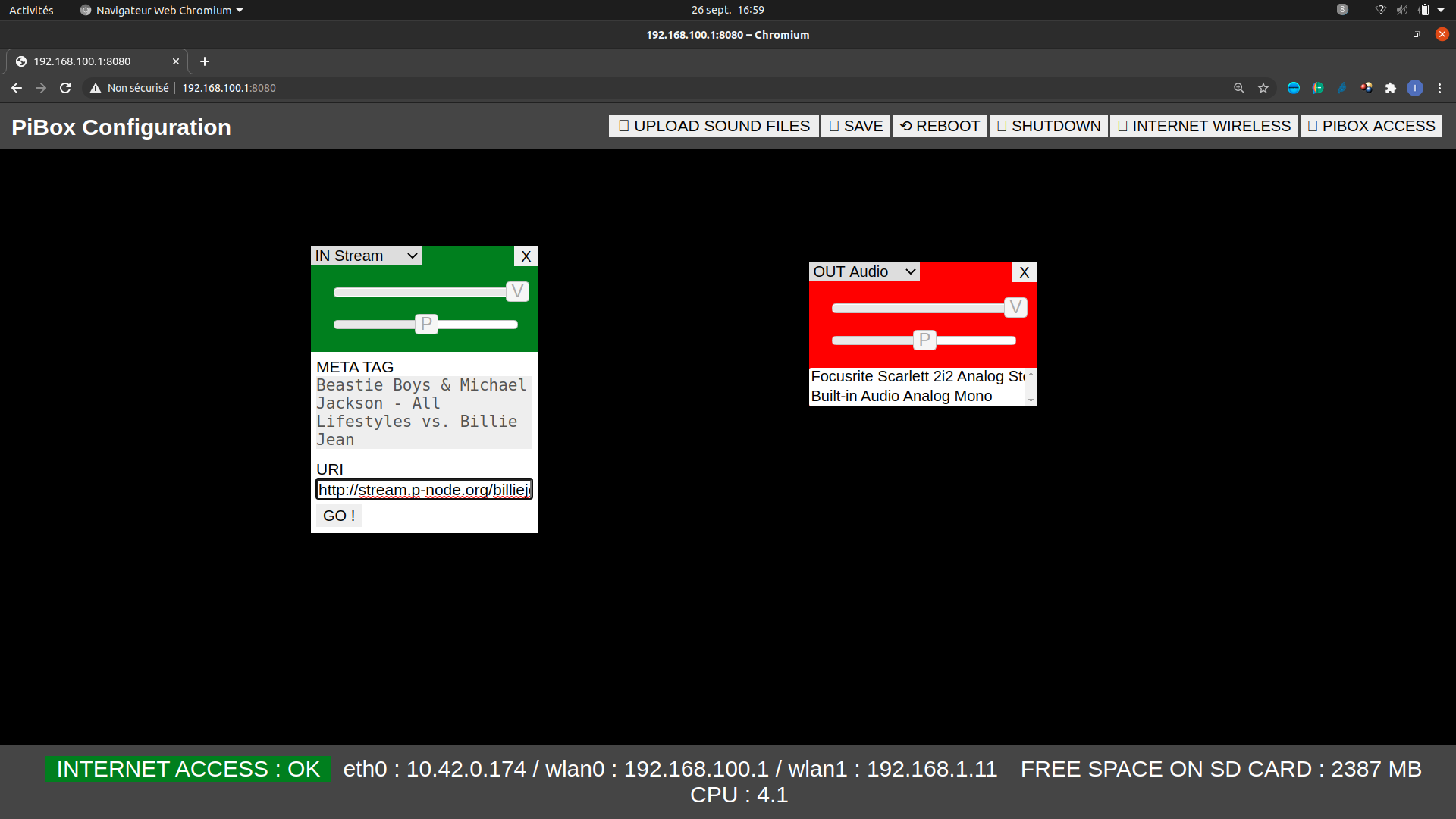
Task: Click the UPLOAD SOUND FILES button
Action: [714, 126]
